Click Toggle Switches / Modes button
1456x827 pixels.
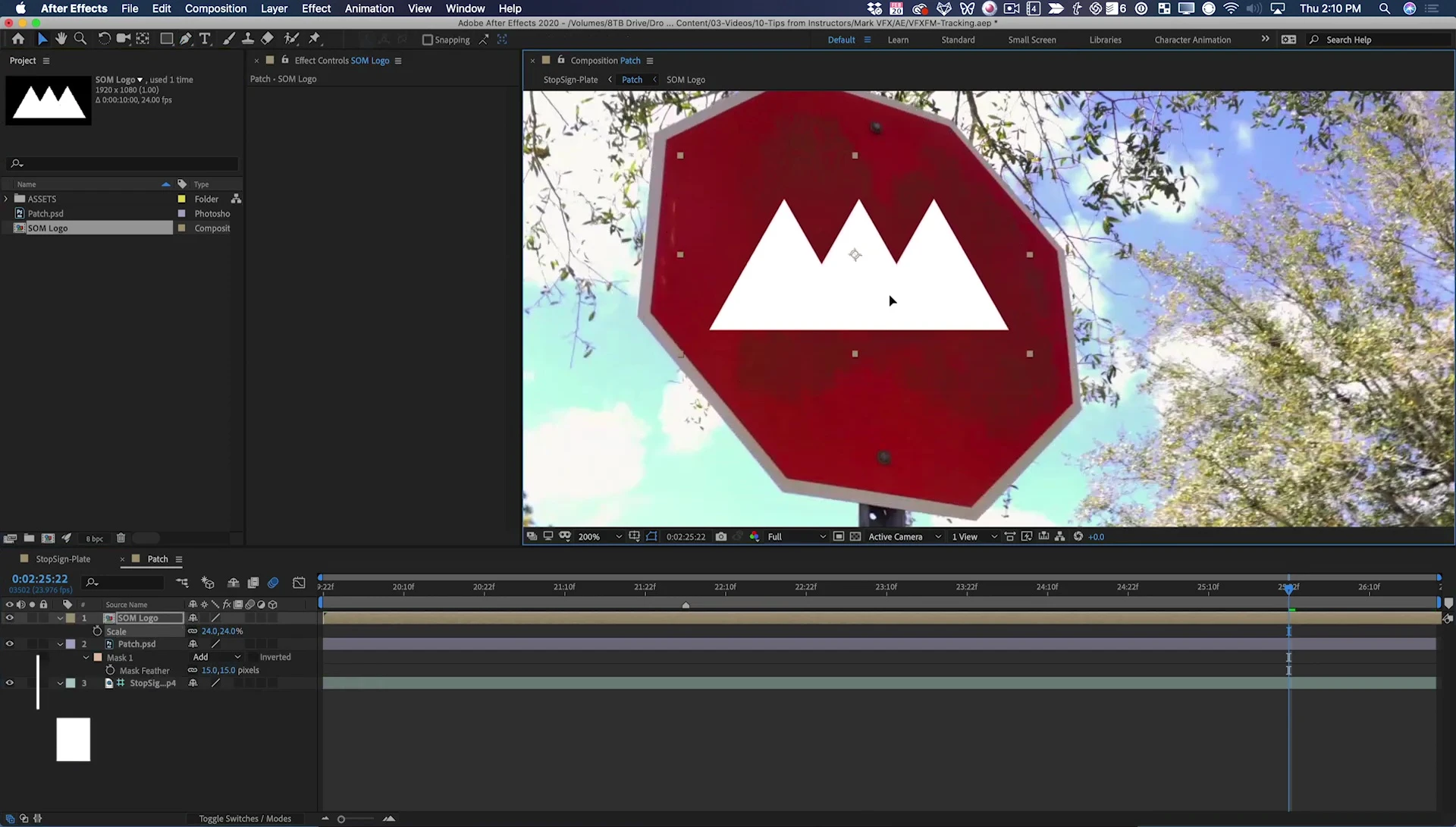pyautogui.click(x=245, y=819)
